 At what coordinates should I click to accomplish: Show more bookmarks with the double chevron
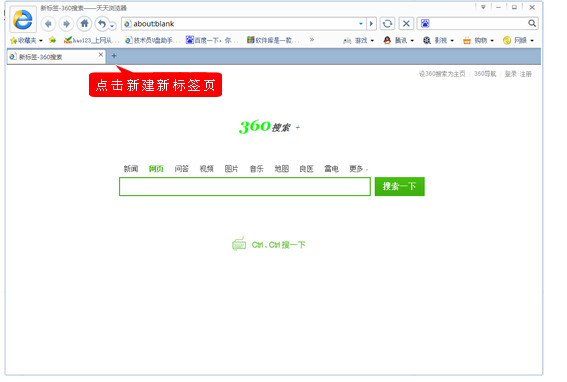click(x=312, y=40)
